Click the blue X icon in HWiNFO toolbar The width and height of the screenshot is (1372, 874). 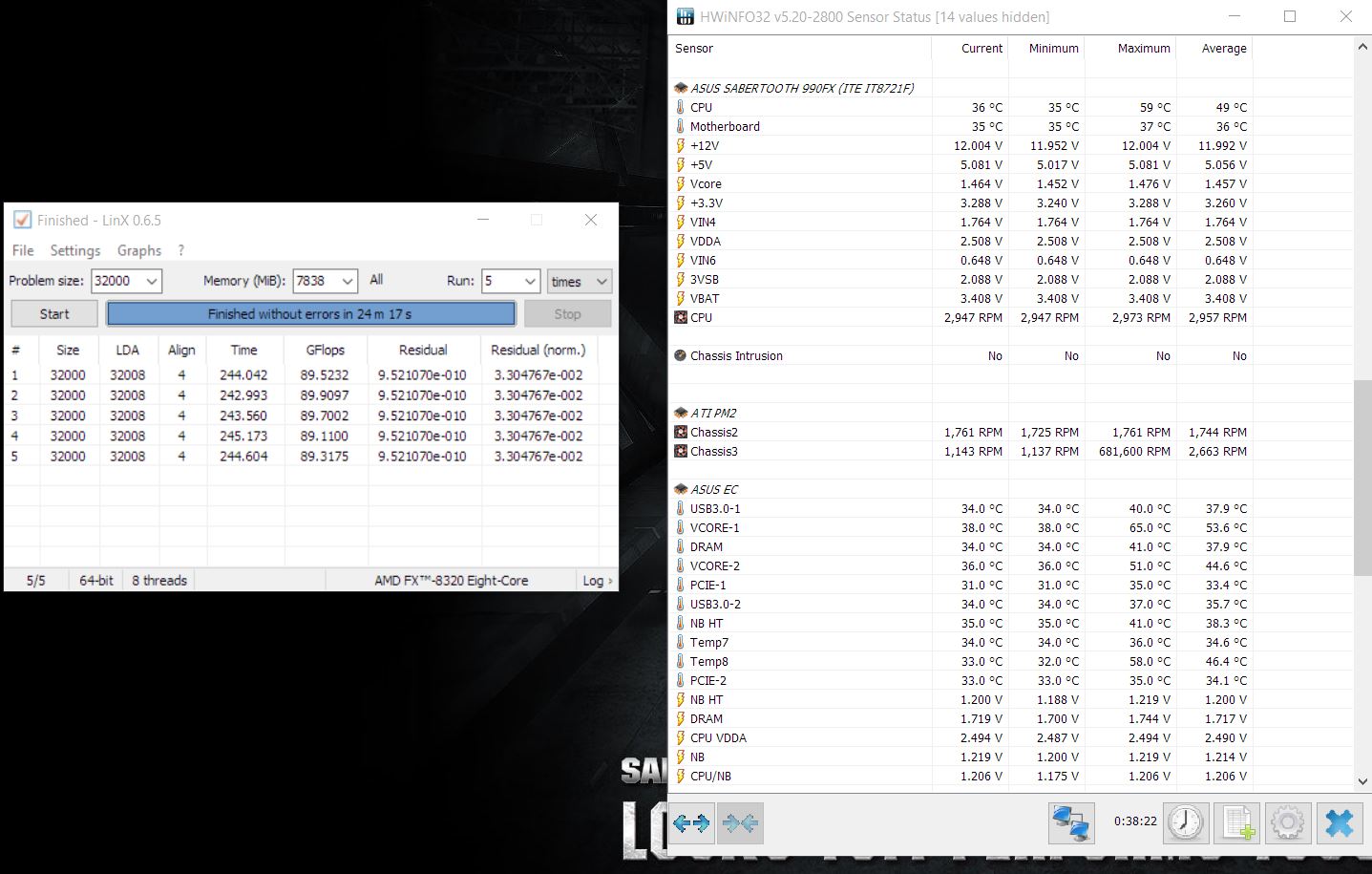[1340, 822]
